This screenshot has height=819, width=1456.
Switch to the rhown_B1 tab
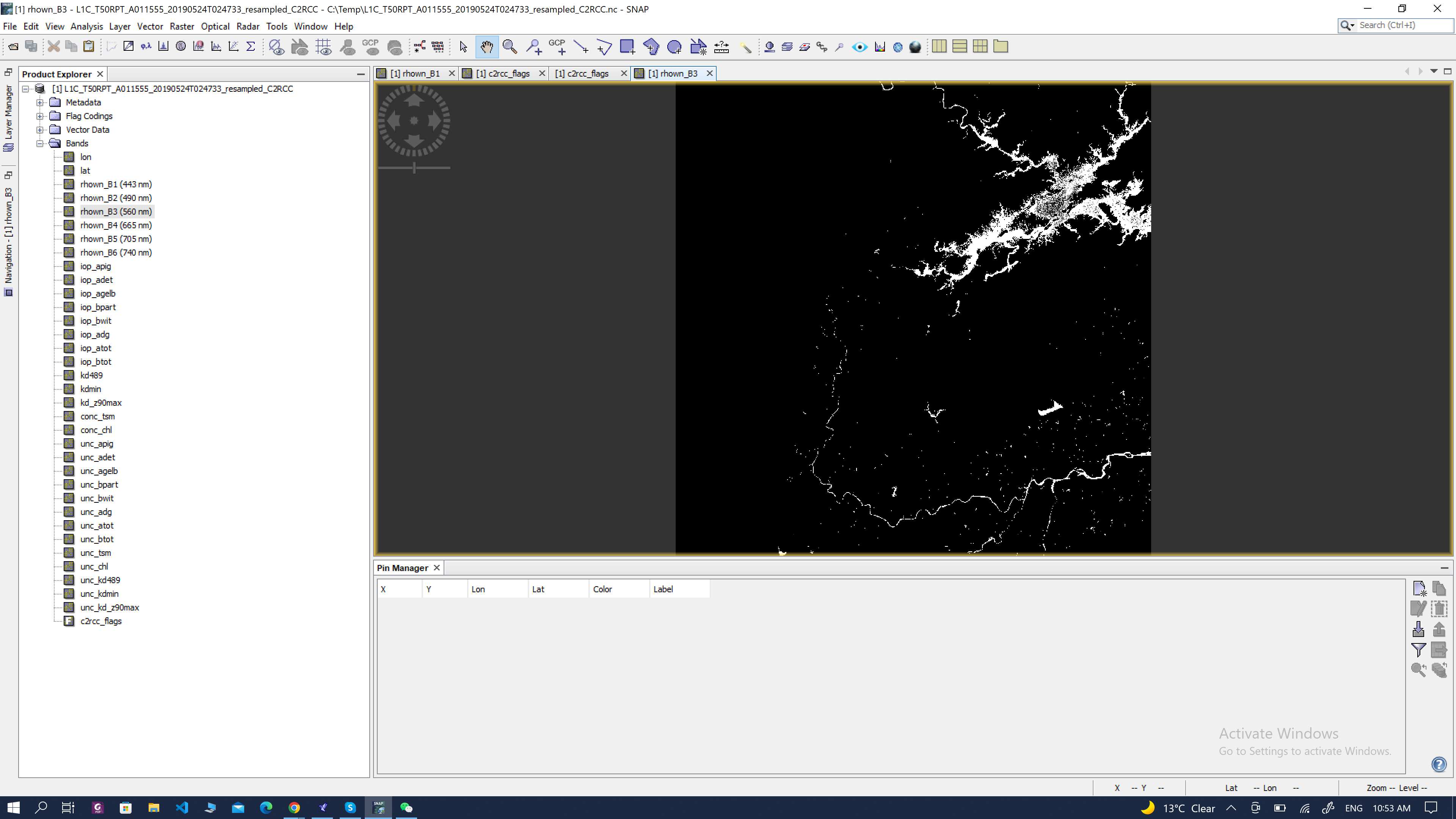pos(416,73)
